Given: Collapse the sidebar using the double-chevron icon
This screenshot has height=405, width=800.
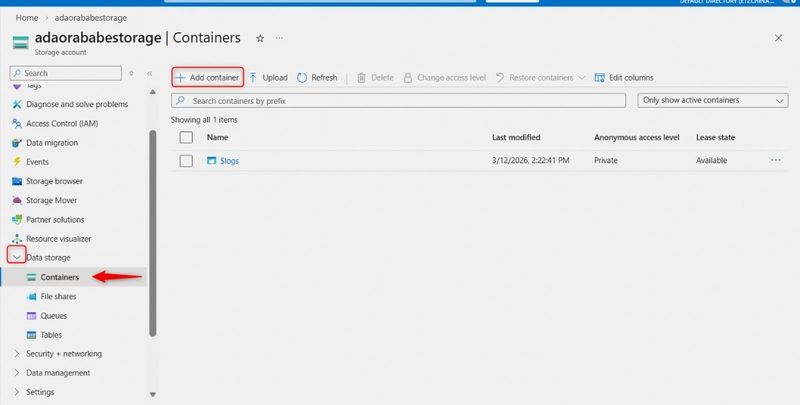Looking at the screenshot, I should 149,73.
